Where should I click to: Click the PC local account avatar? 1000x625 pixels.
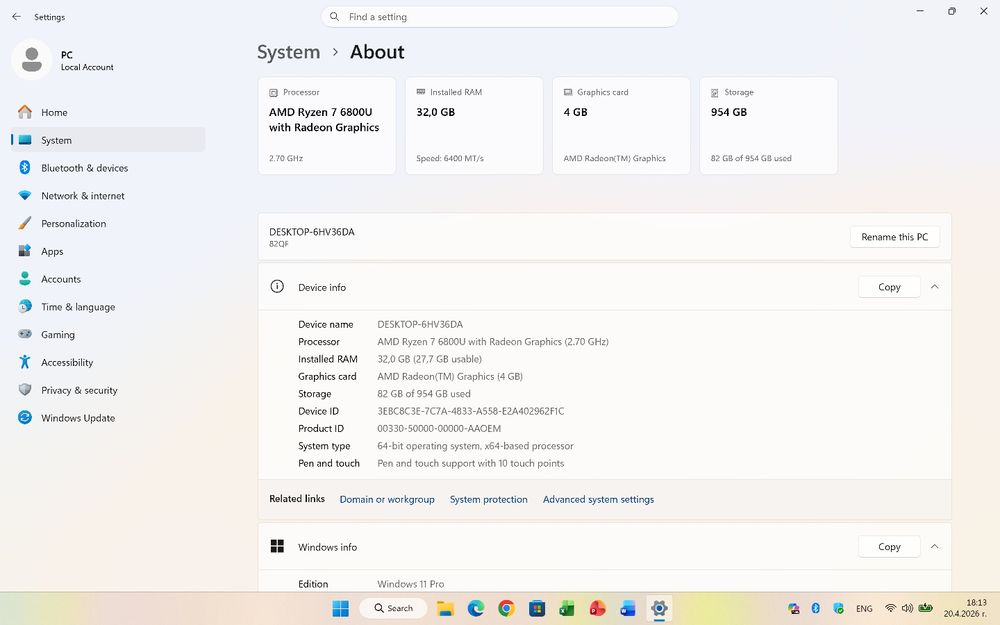(31, 60)
